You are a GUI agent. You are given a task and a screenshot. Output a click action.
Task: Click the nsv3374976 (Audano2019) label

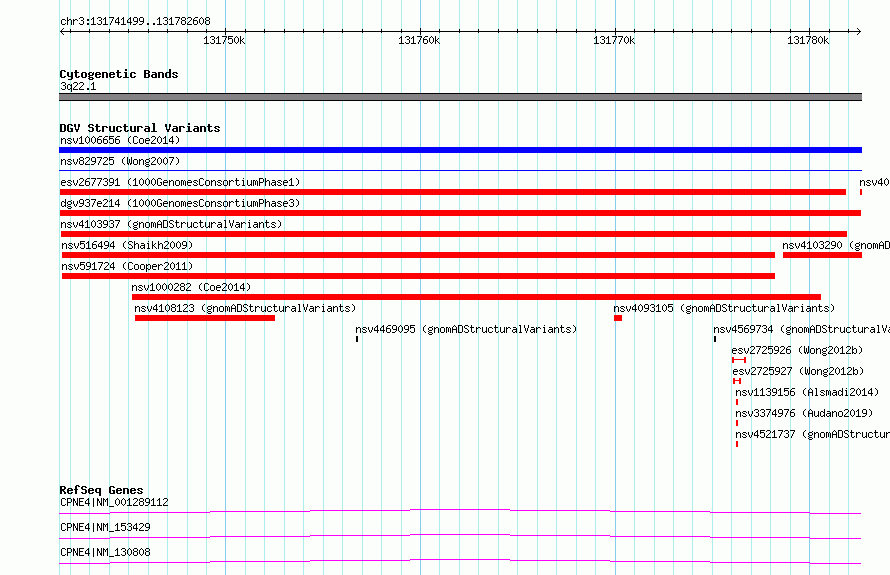804,413
